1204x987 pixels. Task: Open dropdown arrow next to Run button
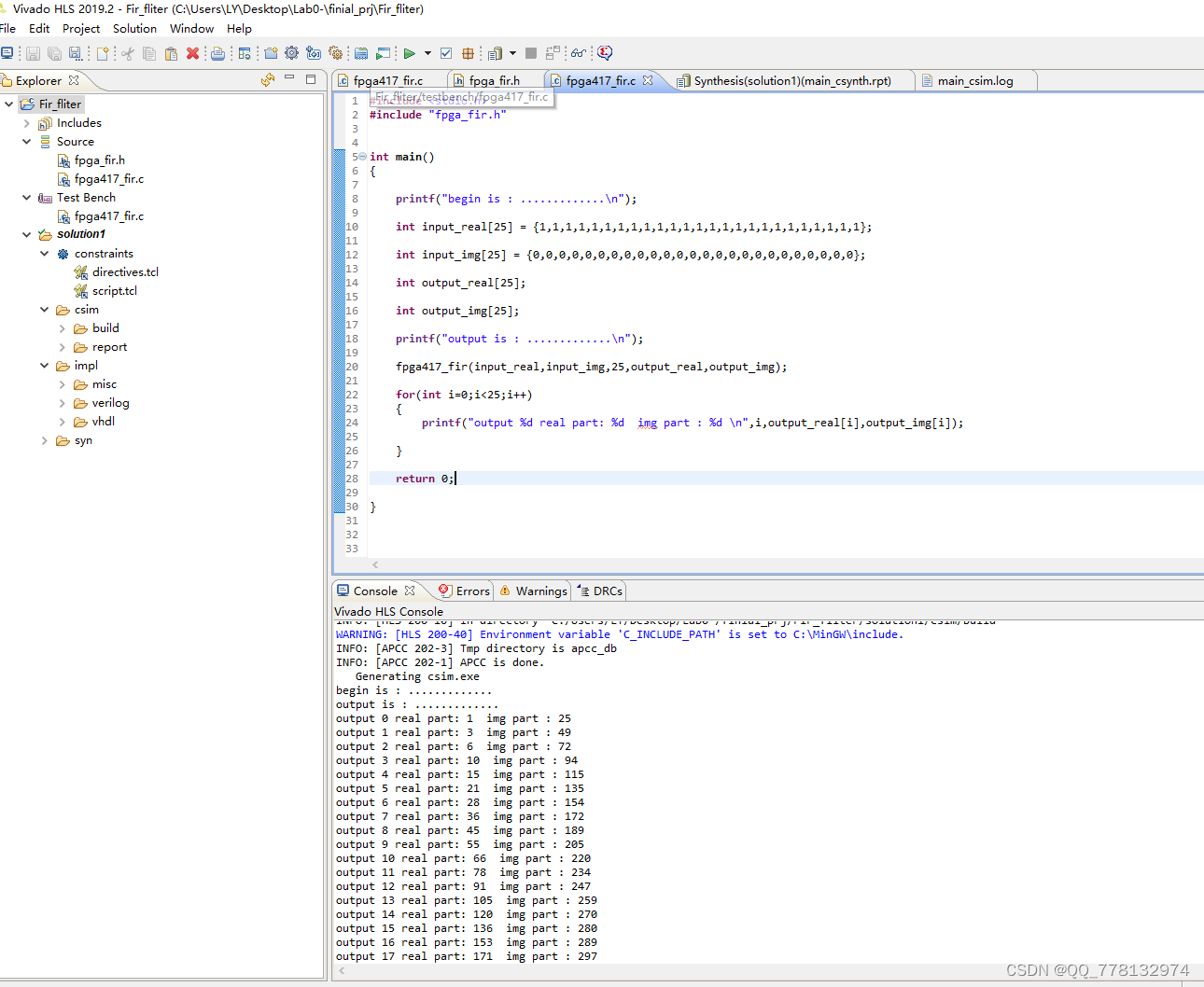[x=427, y=53]
